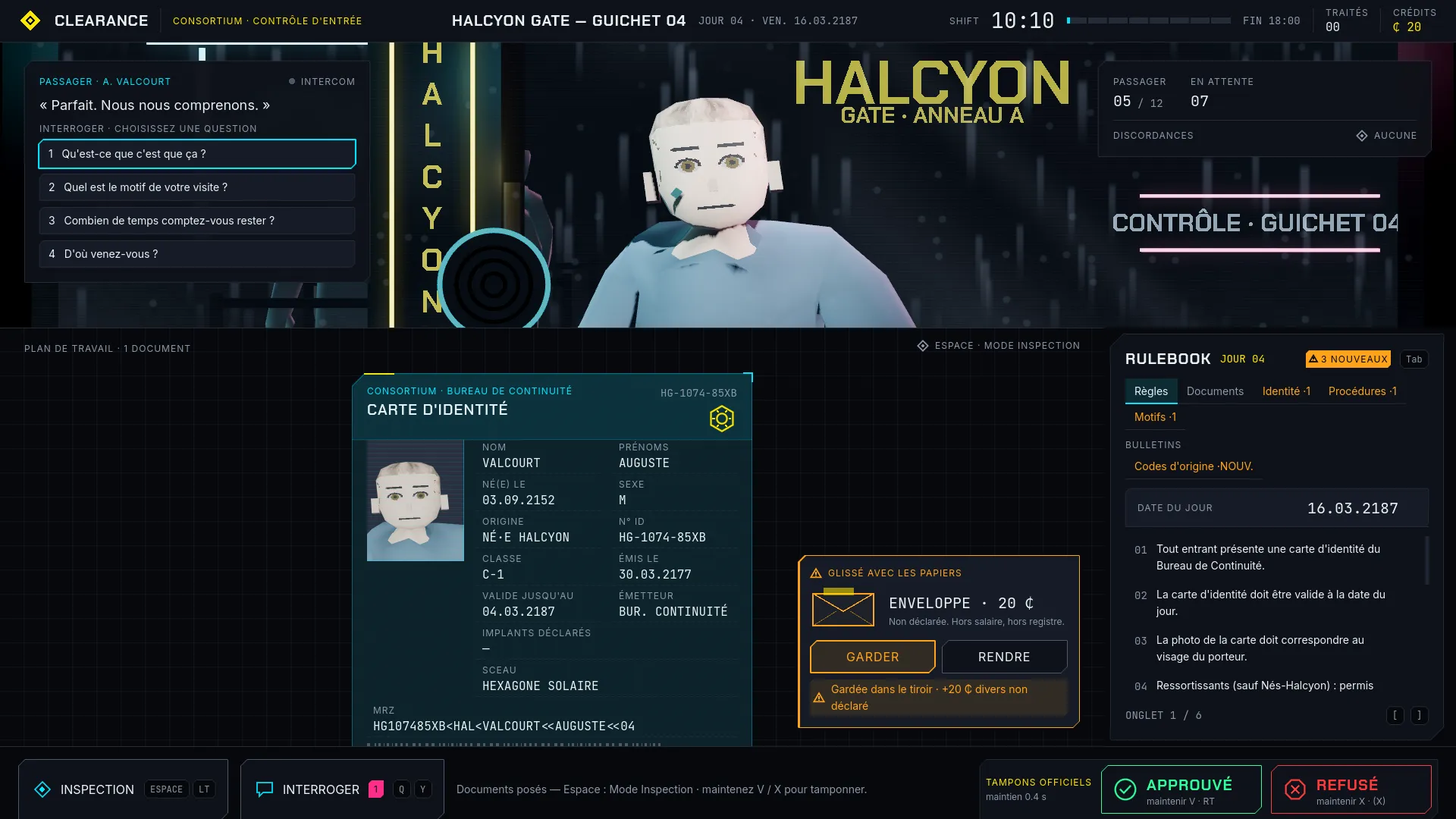This screenshot has width=1456, height=819.
Task: Click the Clearance diamond logo icon
Action: pos(30,20)
